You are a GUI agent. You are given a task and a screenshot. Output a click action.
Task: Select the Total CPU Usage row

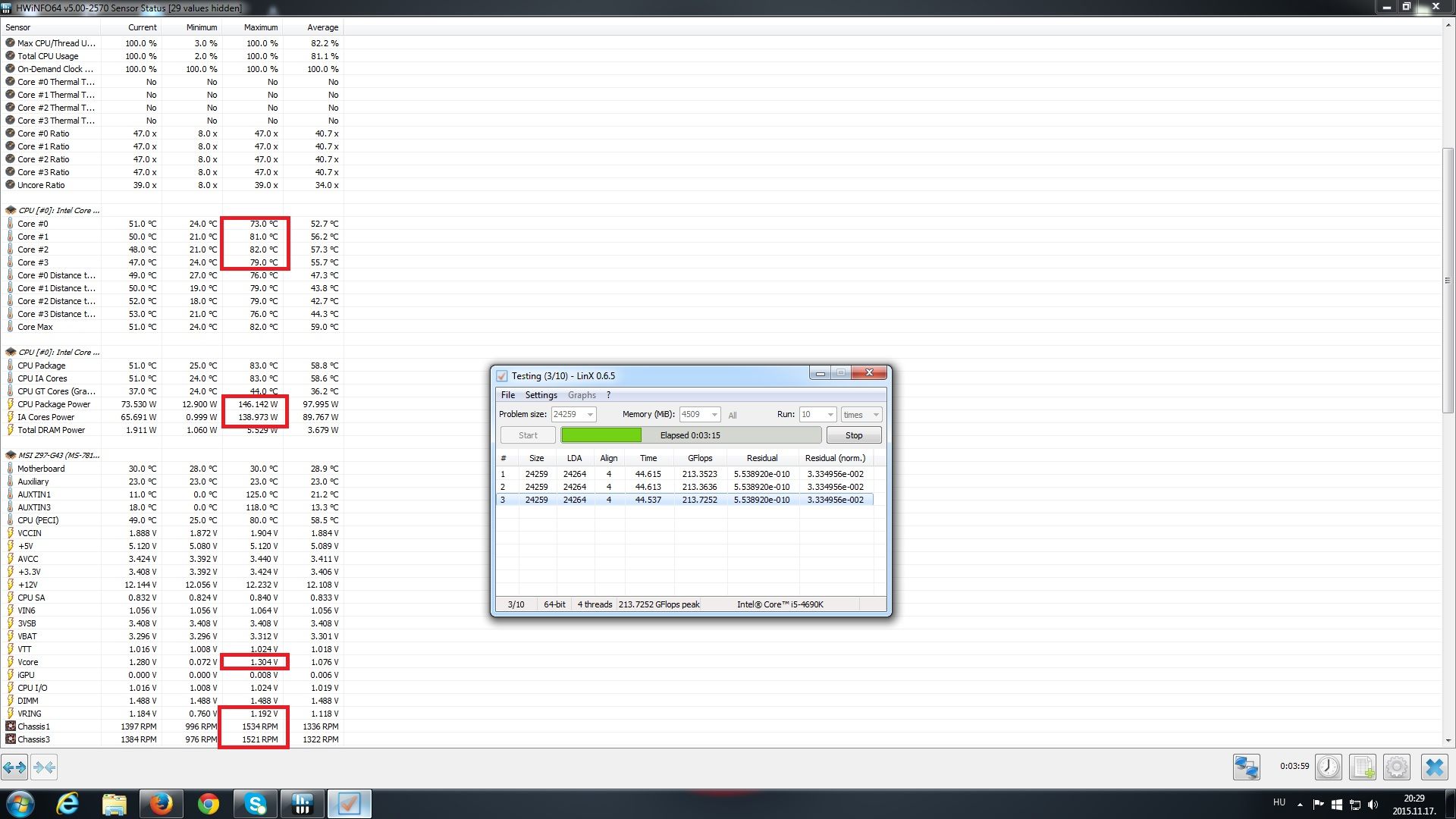pyautogui.click(x=172, y=56)
